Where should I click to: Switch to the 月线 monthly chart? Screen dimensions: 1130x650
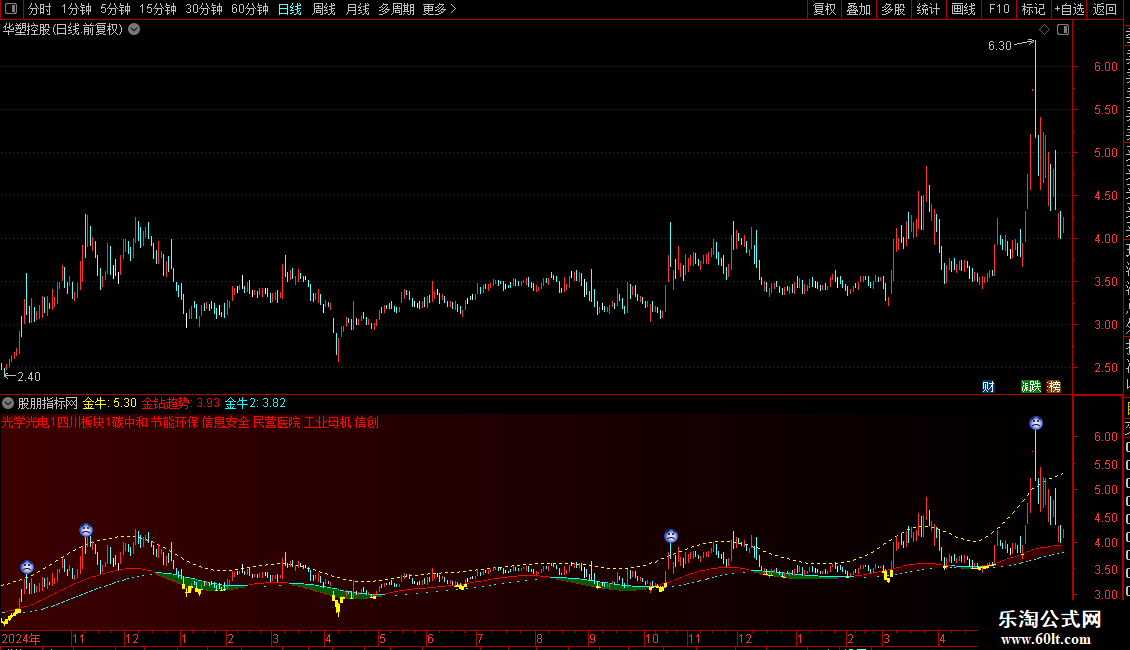point(357,9)
